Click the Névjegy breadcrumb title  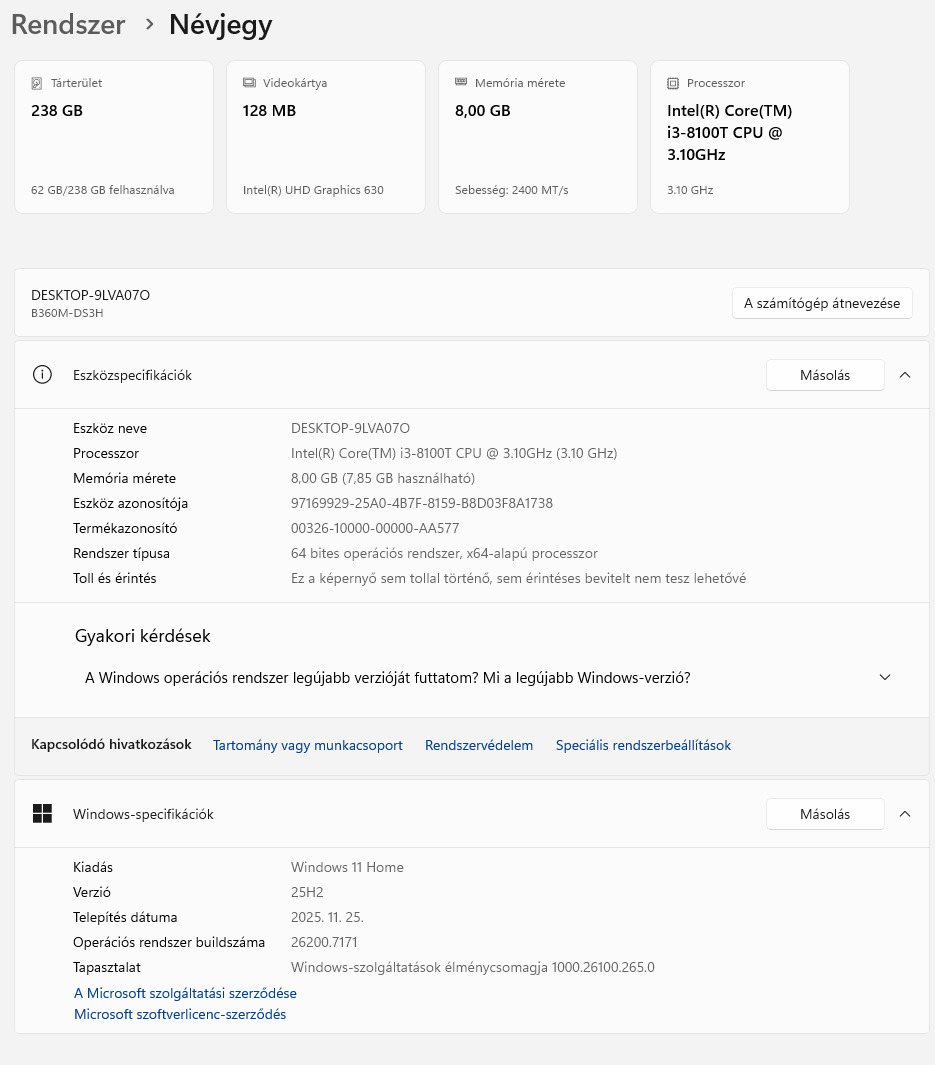click(220, 25)
